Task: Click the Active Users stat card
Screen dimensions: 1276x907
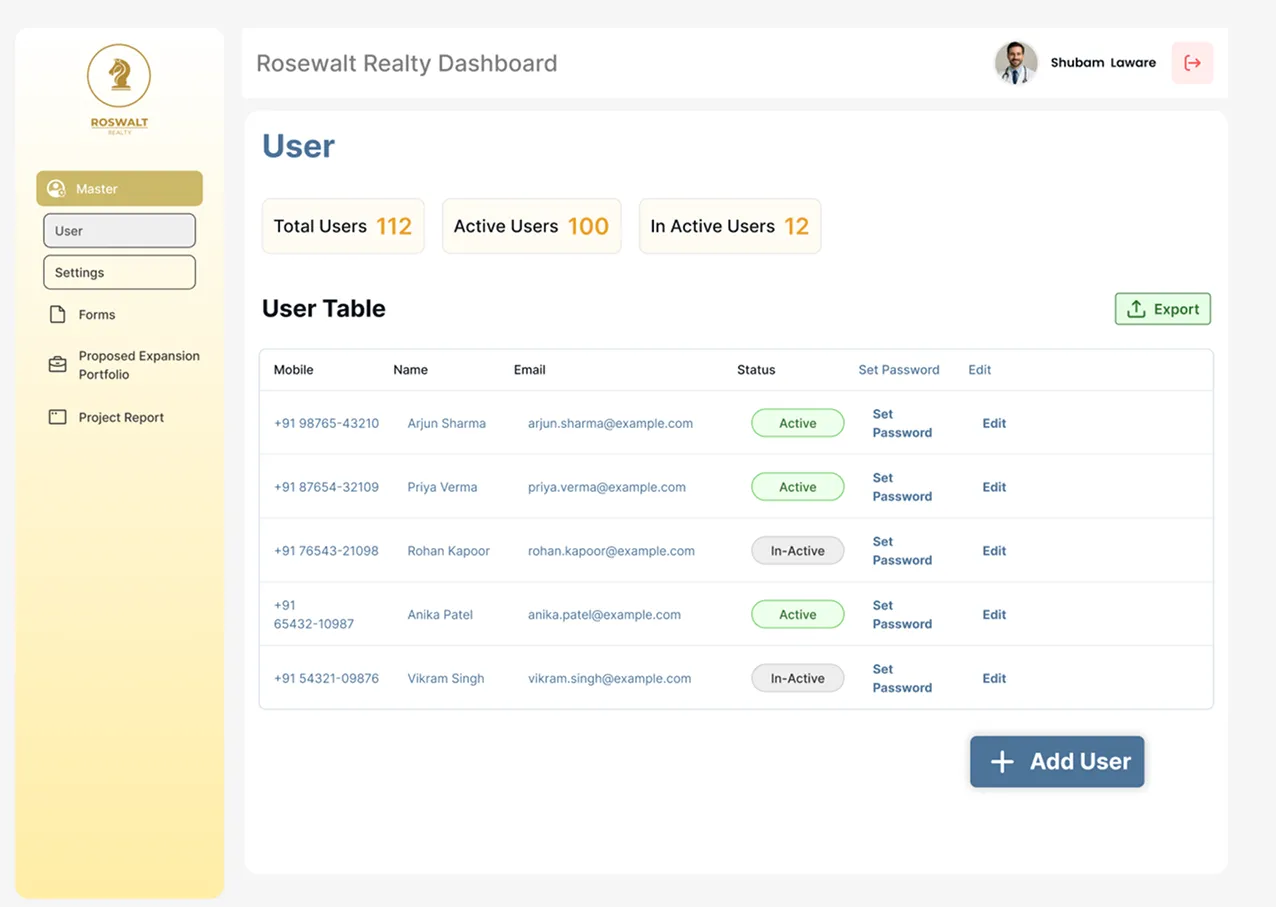Action: [x=531, y=226]
